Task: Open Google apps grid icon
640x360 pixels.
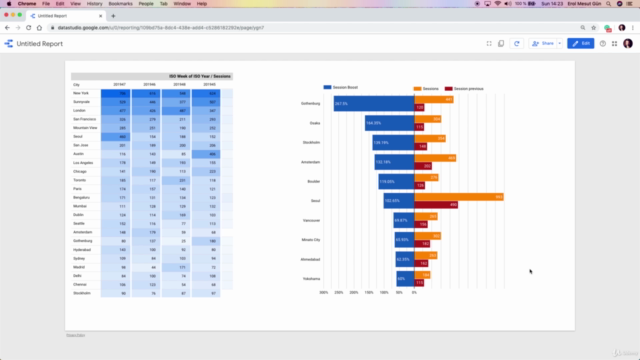Action: tap(614, 44)
